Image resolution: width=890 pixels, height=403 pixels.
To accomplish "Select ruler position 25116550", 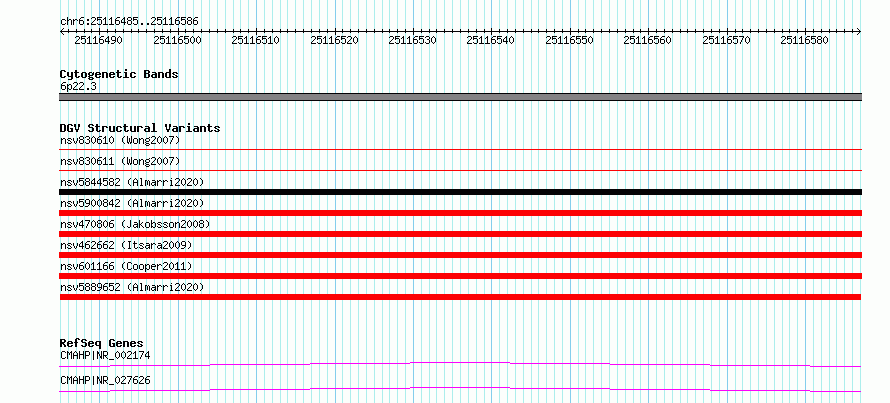I will [569, 40].
